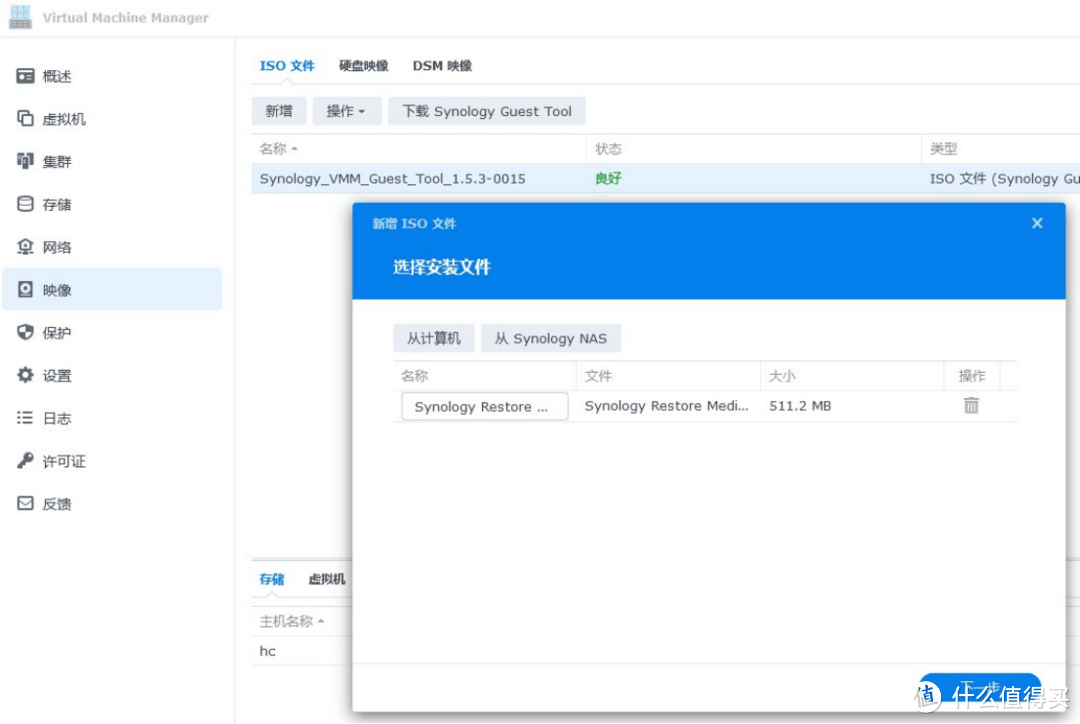Viewport: 1080px width, 724px height.
Task: Expand the 操作 dropdown button
Action: tap(346, 111)
